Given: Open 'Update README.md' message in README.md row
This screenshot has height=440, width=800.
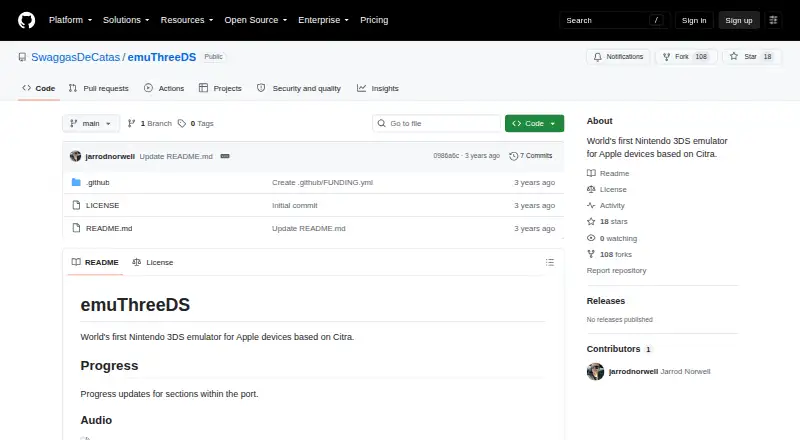Looking at the screenshot, I should click(x=309, y=229).
